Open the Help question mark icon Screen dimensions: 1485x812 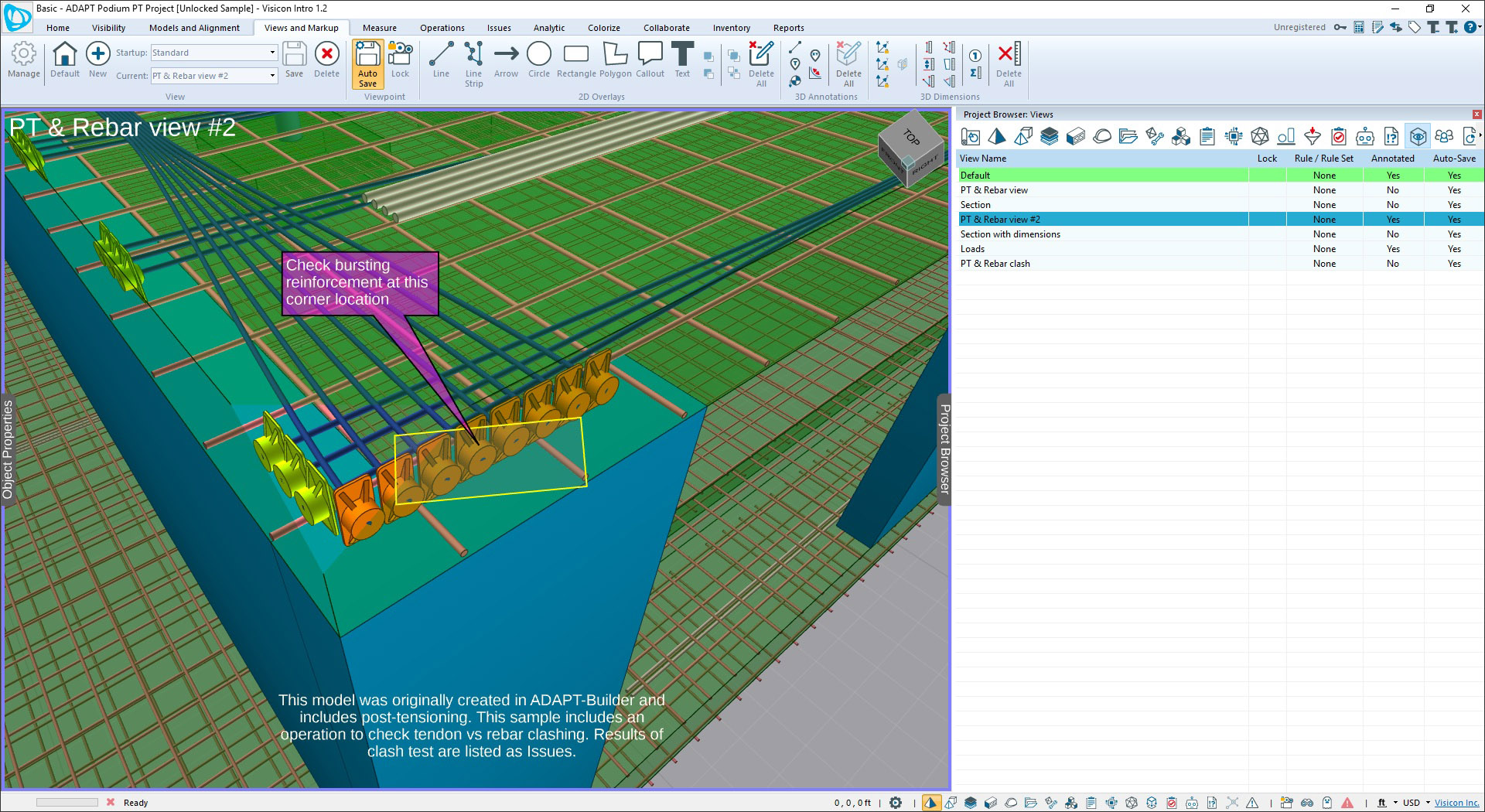(x=1470, y=27)
